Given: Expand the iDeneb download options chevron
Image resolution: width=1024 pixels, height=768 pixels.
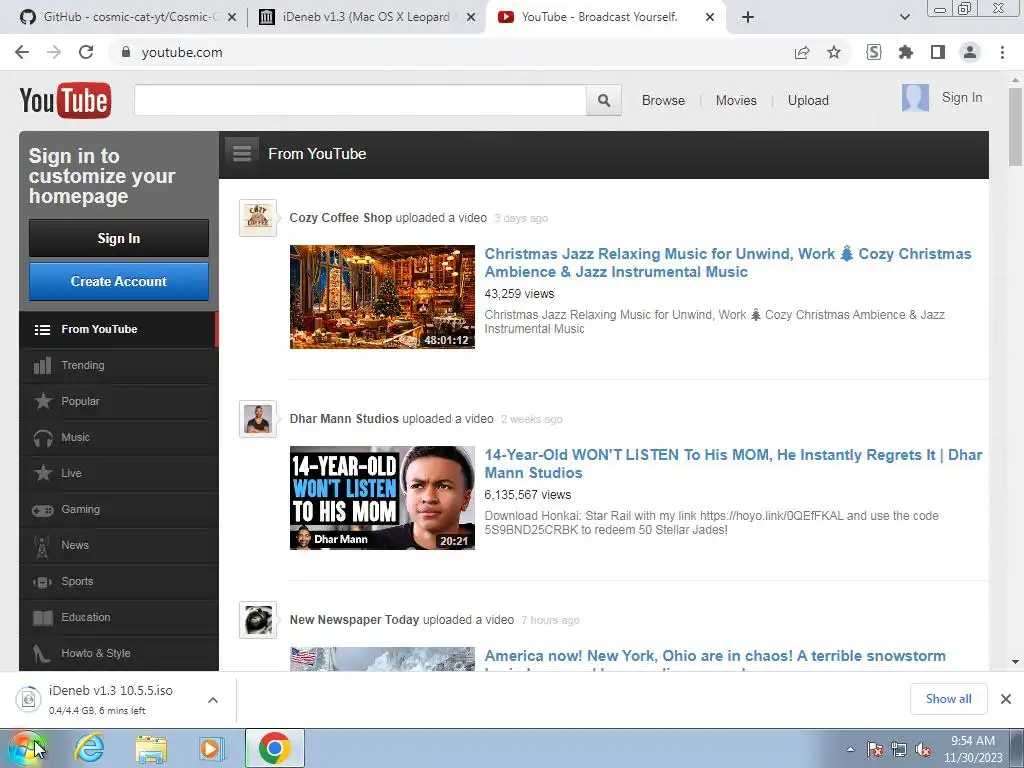Looking at the screenshot, I should 213,700.
